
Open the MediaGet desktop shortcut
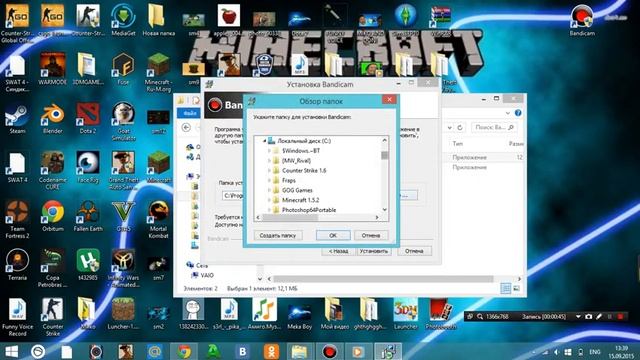123,20
